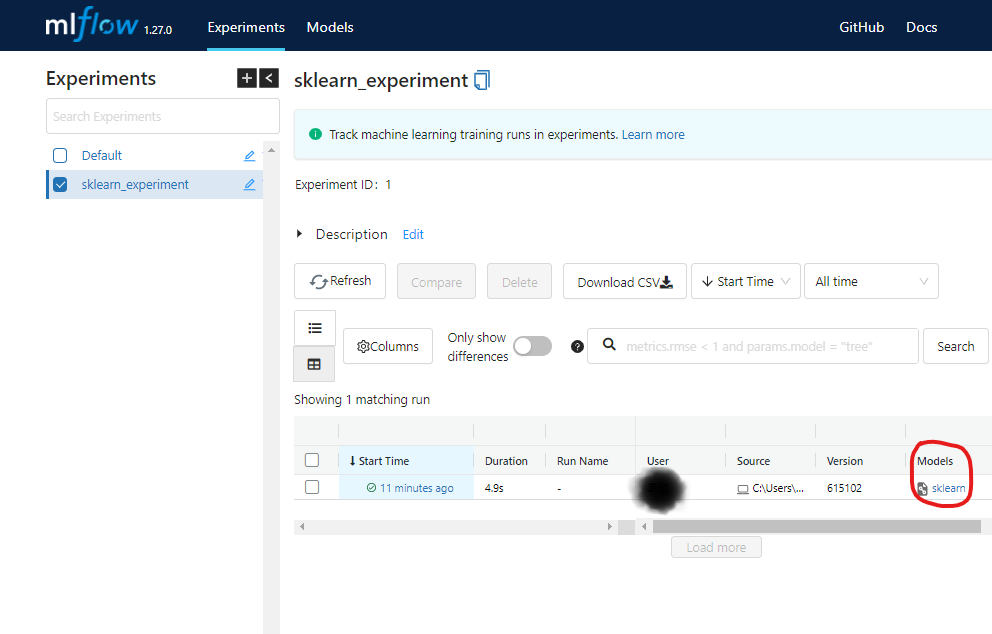Click the Compare button
Screen dimensions: 992x634
tap(437, 281)
